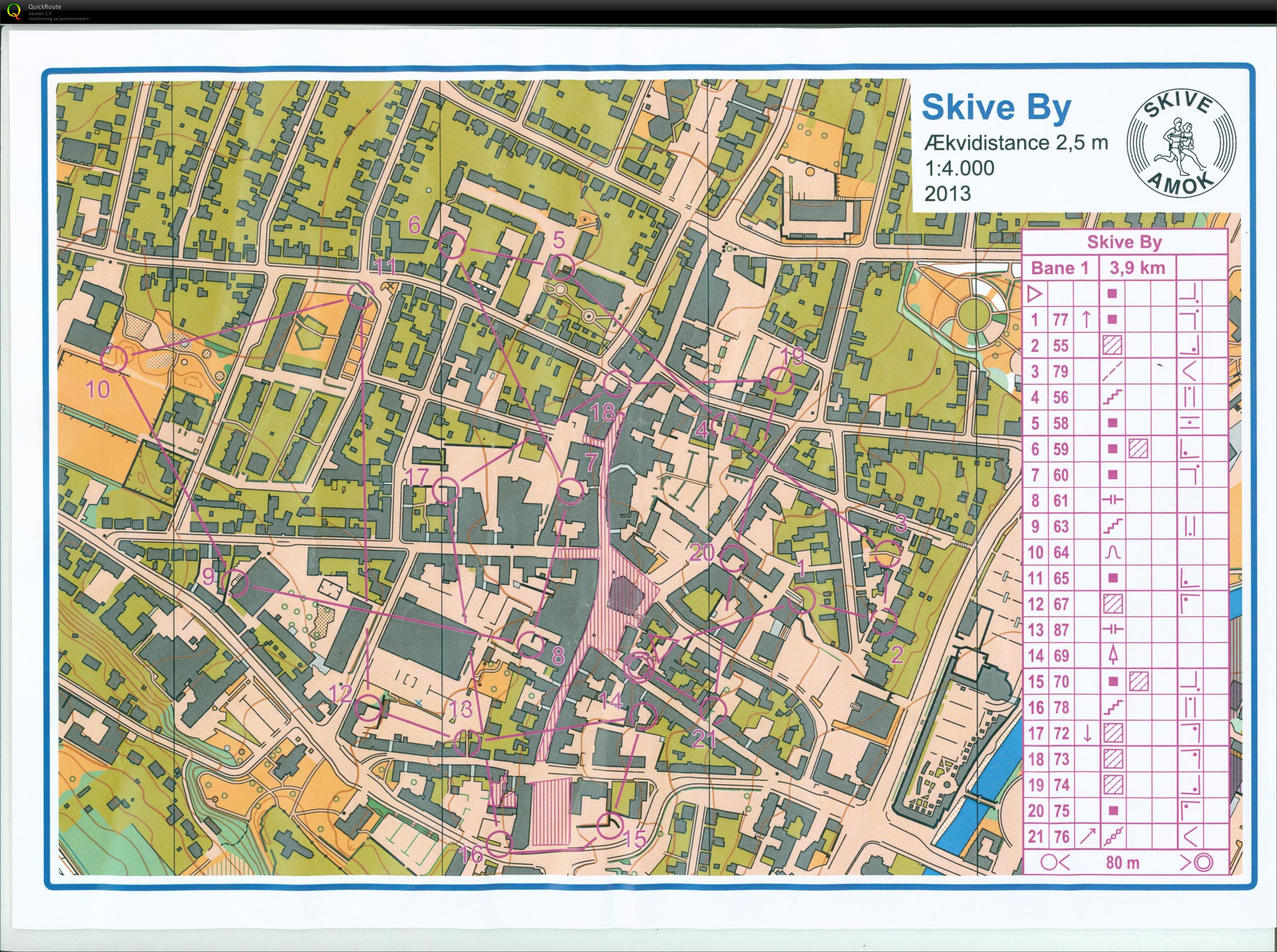Click control code "75" in the table
Image resolution: width=1277 pixels, height=952 pixels.
click(1060, 811)
